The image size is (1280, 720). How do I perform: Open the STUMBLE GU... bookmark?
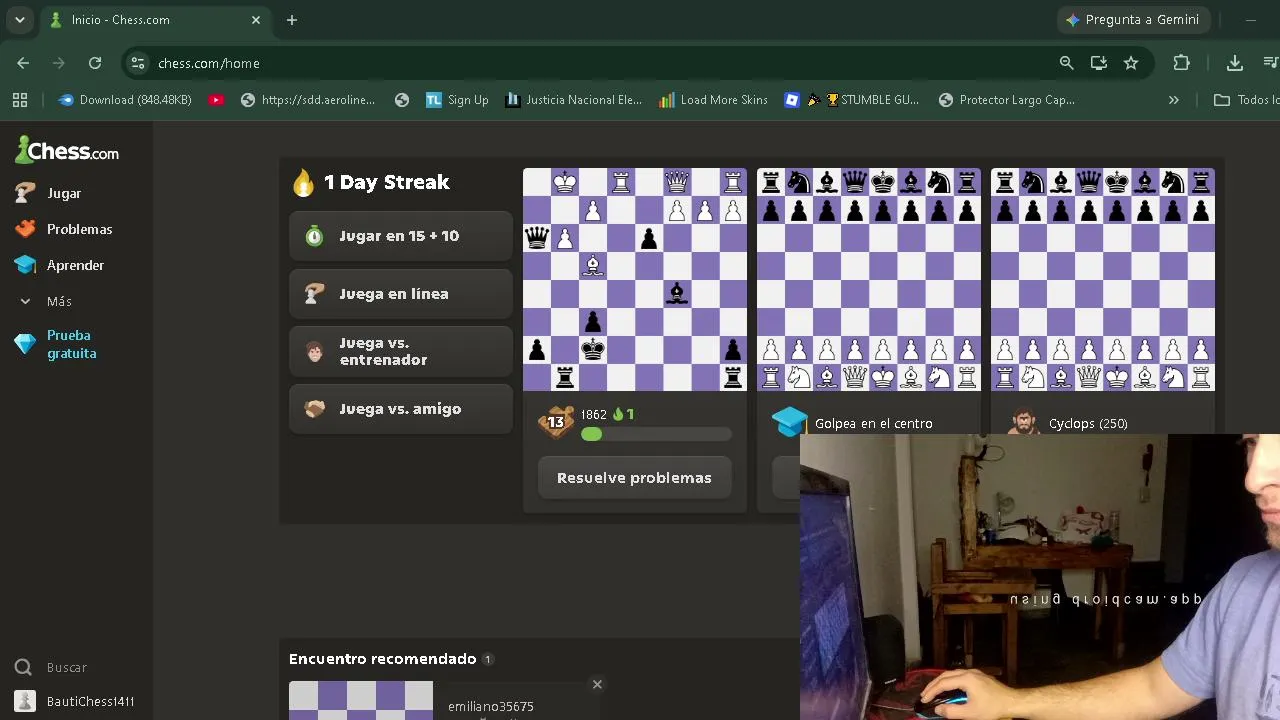point(852,100)
